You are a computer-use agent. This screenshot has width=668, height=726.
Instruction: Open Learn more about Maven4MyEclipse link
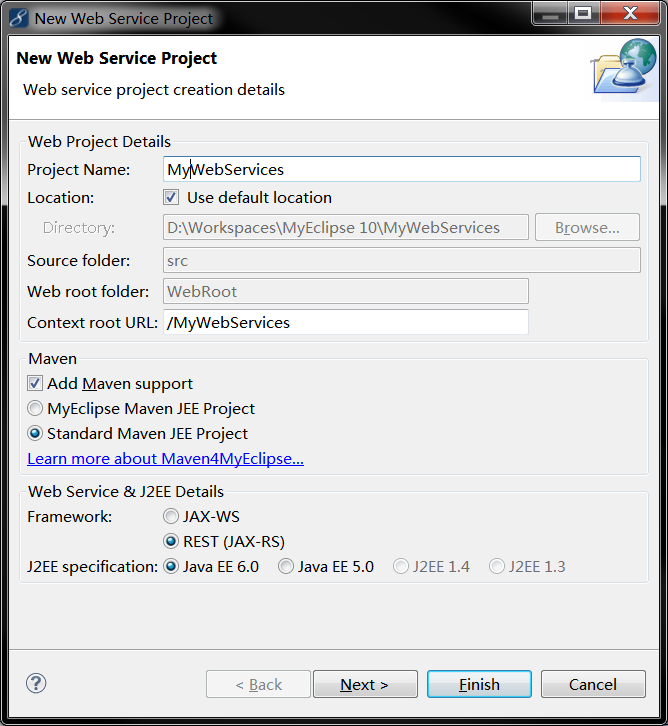pos(166,458)
